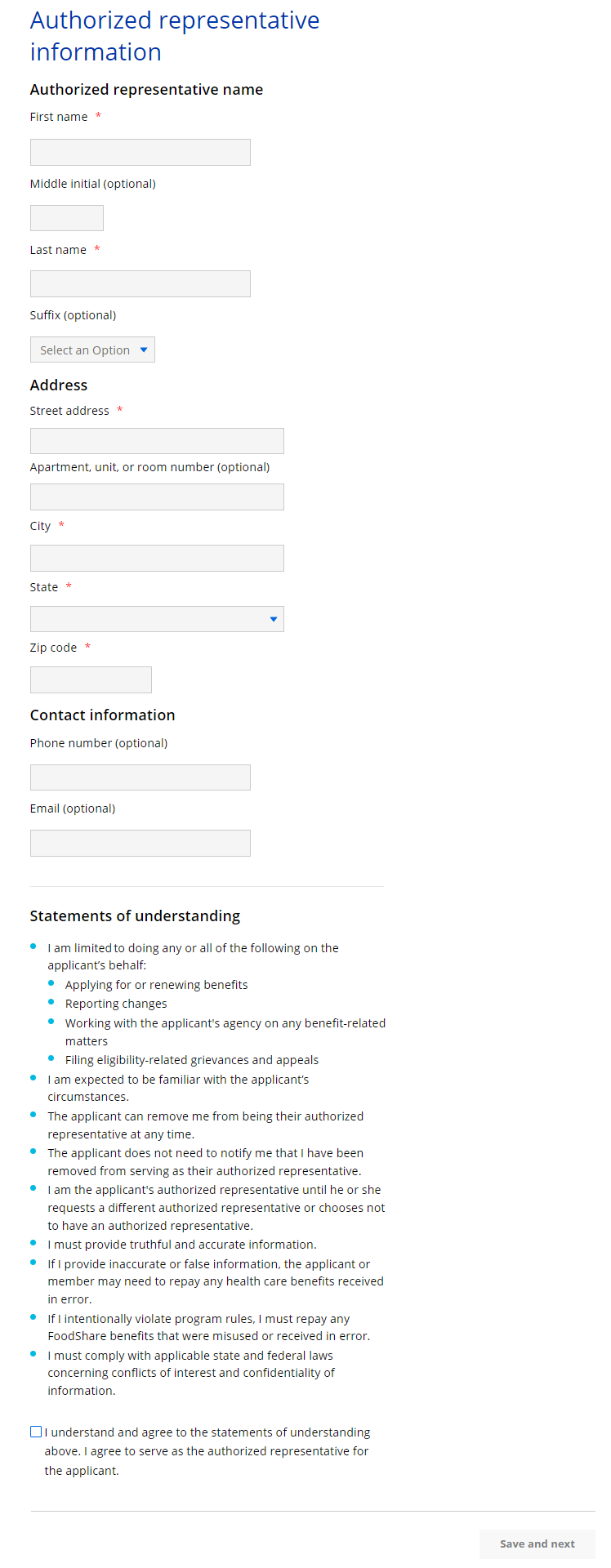Click the Suffix dropdown blue arrow icon
The image size is (611, 1568).
pos(144,350)
